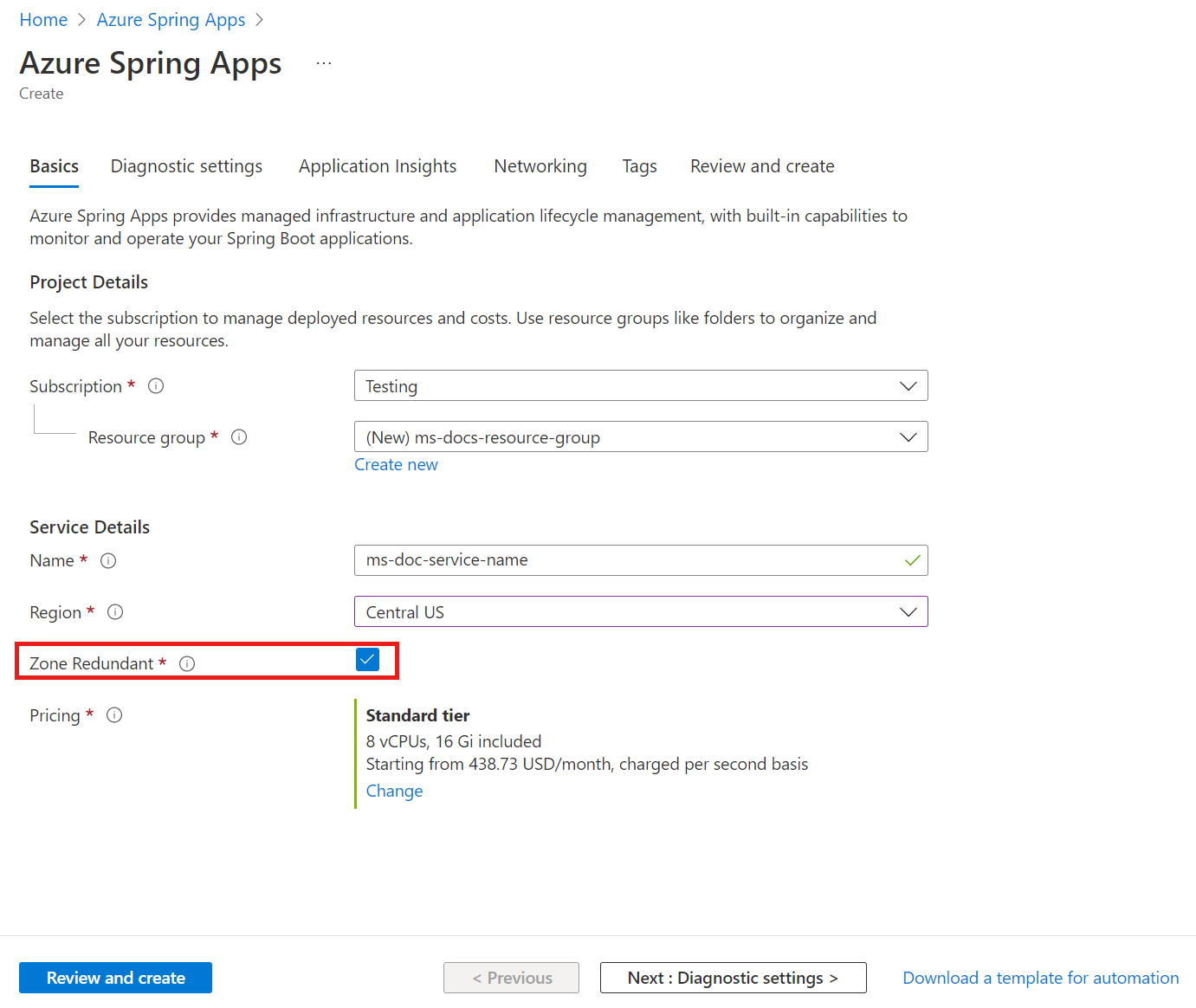Click the Subscription info icon
This screenshot has width=1196, height=1008.
[x=156, y=386]
